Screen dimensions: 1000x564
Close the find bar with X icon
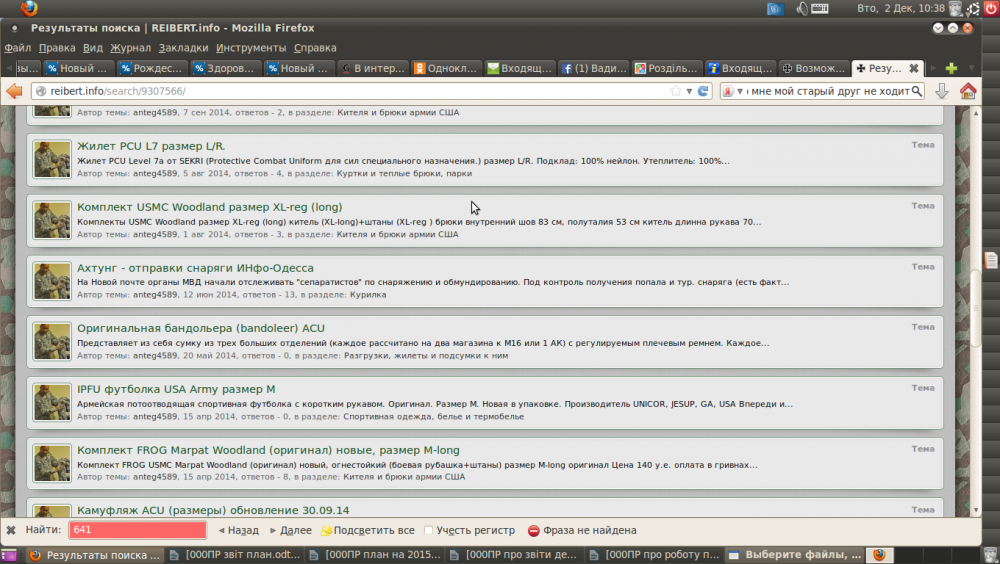11,530
